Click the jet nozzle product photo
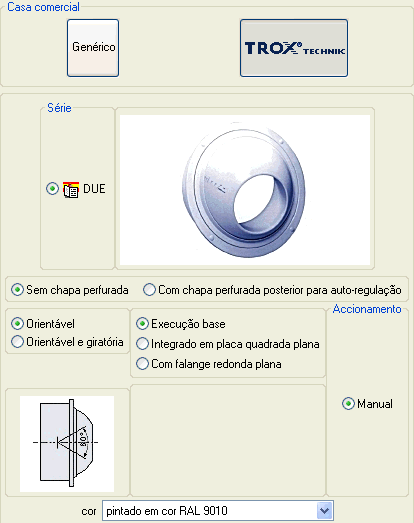The image size is (414, 523). click(245, 190)
